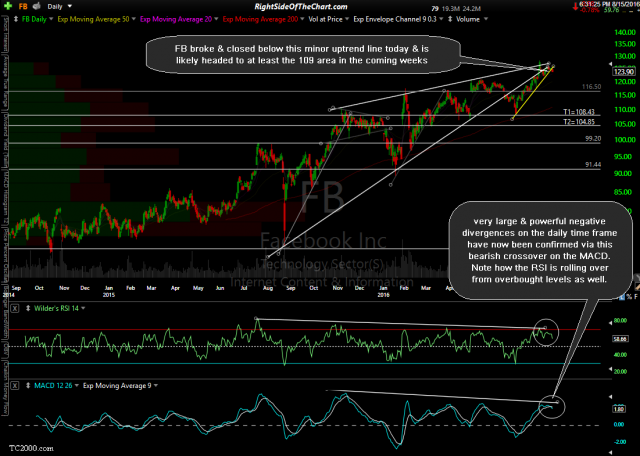Open the Wilder's RSI 14 dropdown
This screenshot has width=640, height=456.
click(83, 309)
